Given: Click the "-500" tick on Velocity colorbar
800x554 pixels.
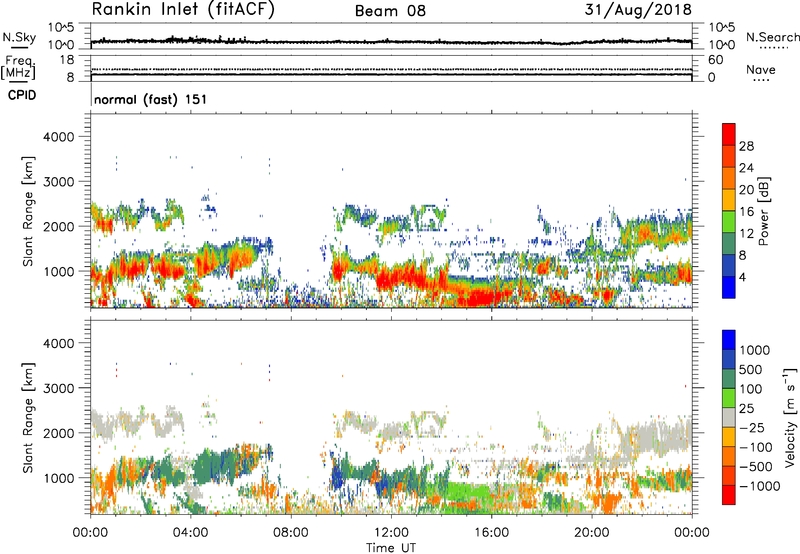Looking at the screenshot, I should (756, 466).
